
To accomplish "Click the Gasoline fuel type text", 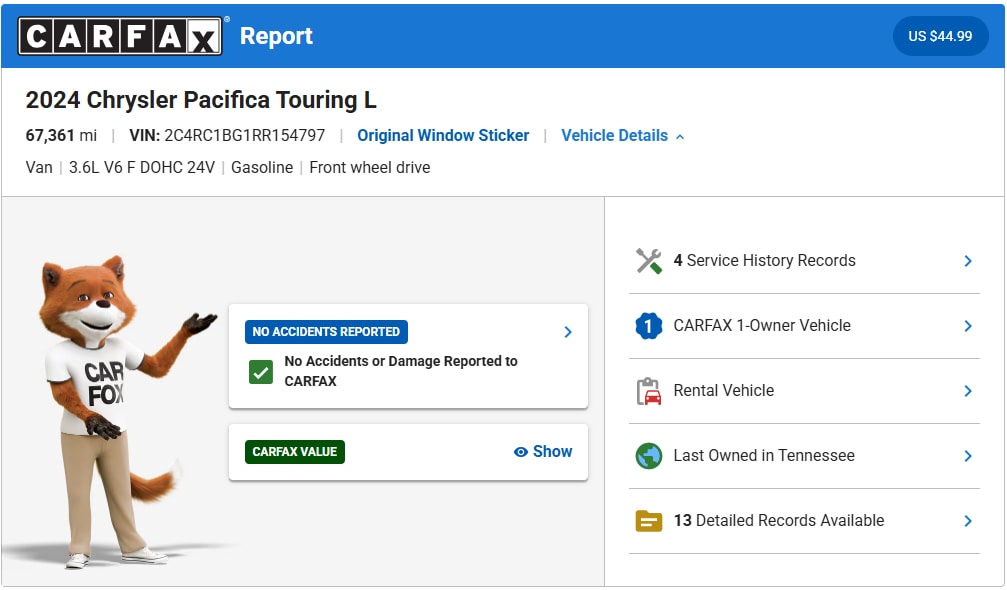I will tap(262, 168).
